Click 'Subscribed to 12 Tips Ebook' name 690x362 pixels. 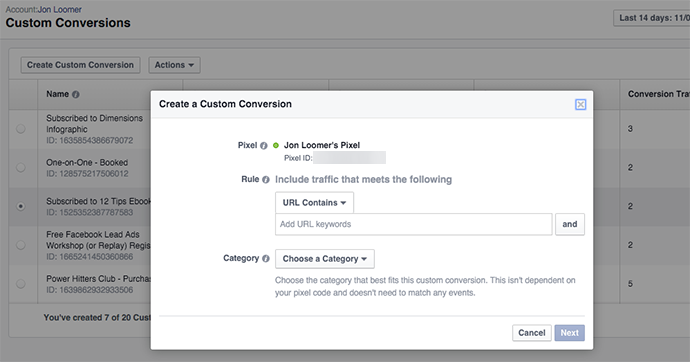[x=99, y=201]
